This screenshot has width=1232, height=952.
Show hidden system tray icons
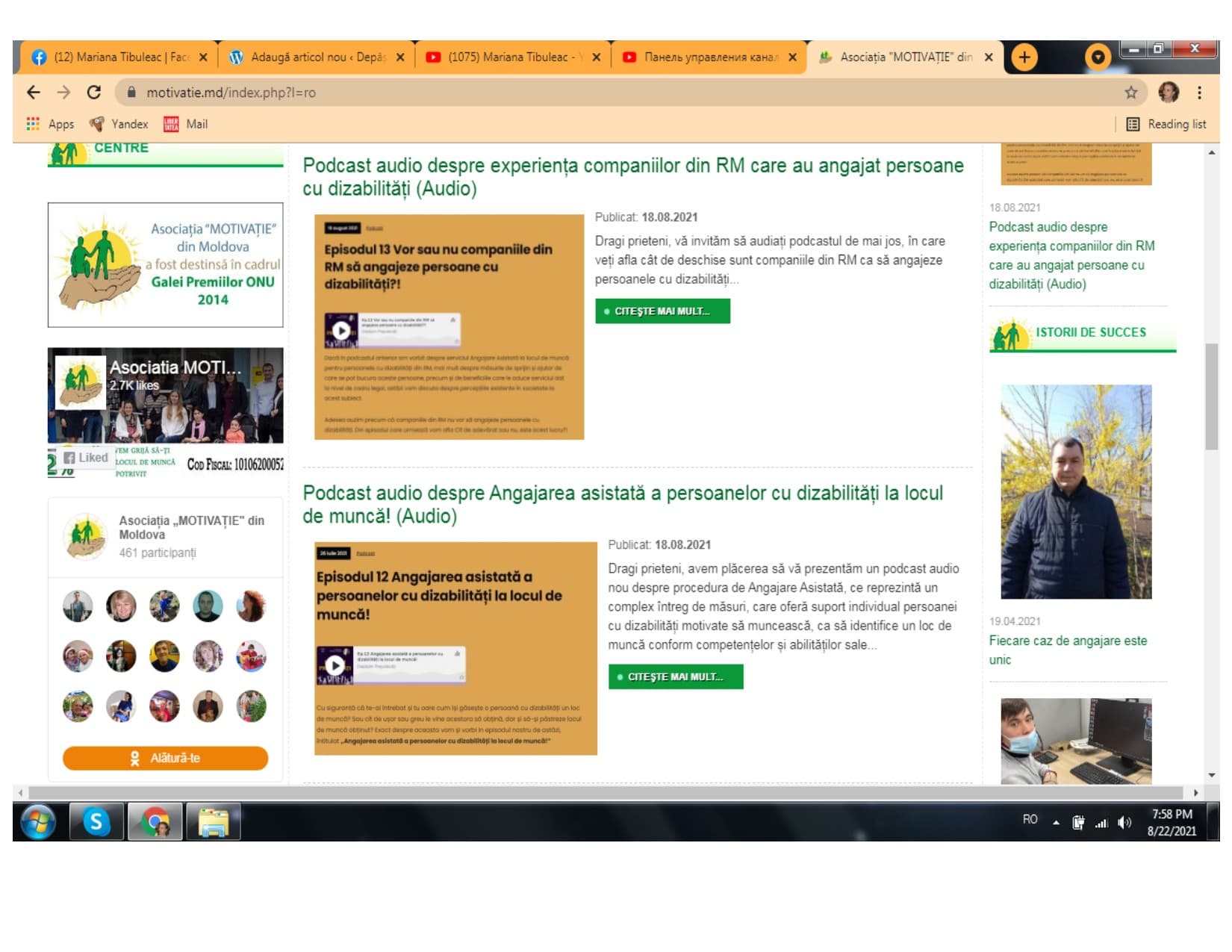[1056, 822]
